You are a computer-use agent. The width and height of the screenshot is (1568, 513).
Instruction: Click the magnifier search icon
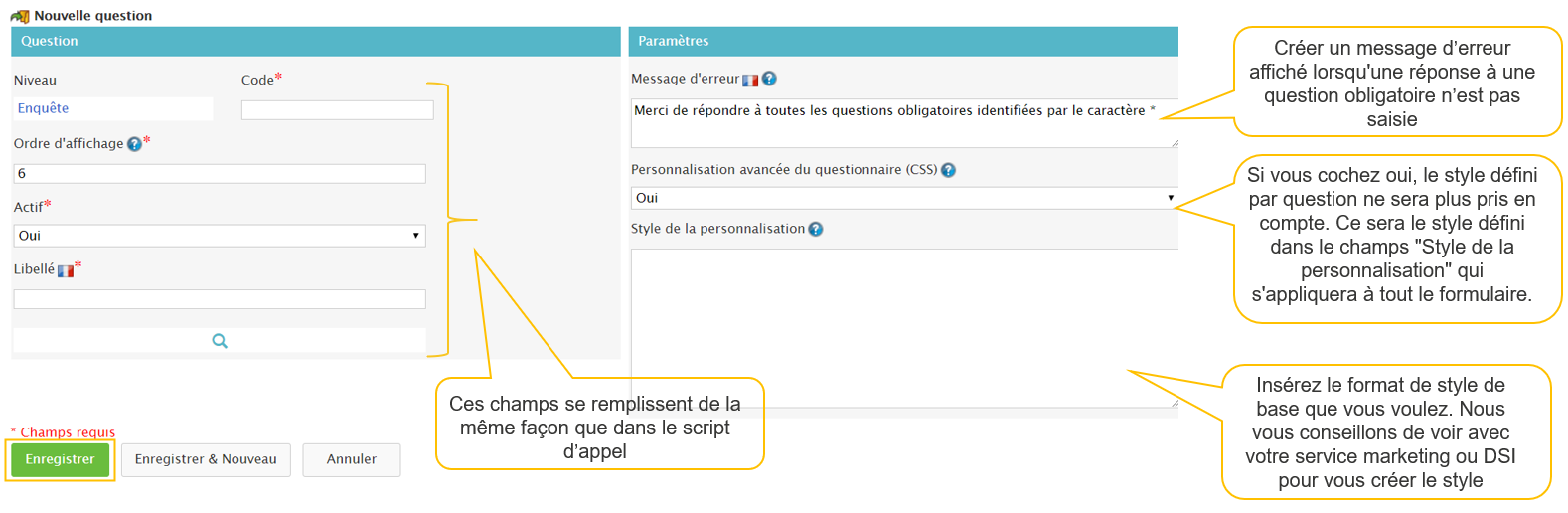click(x=220, y=341)
